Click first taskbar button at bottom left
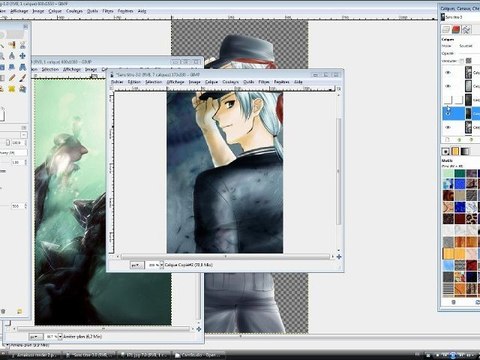This screenshot has width=480, height=360. click(34, 355)
